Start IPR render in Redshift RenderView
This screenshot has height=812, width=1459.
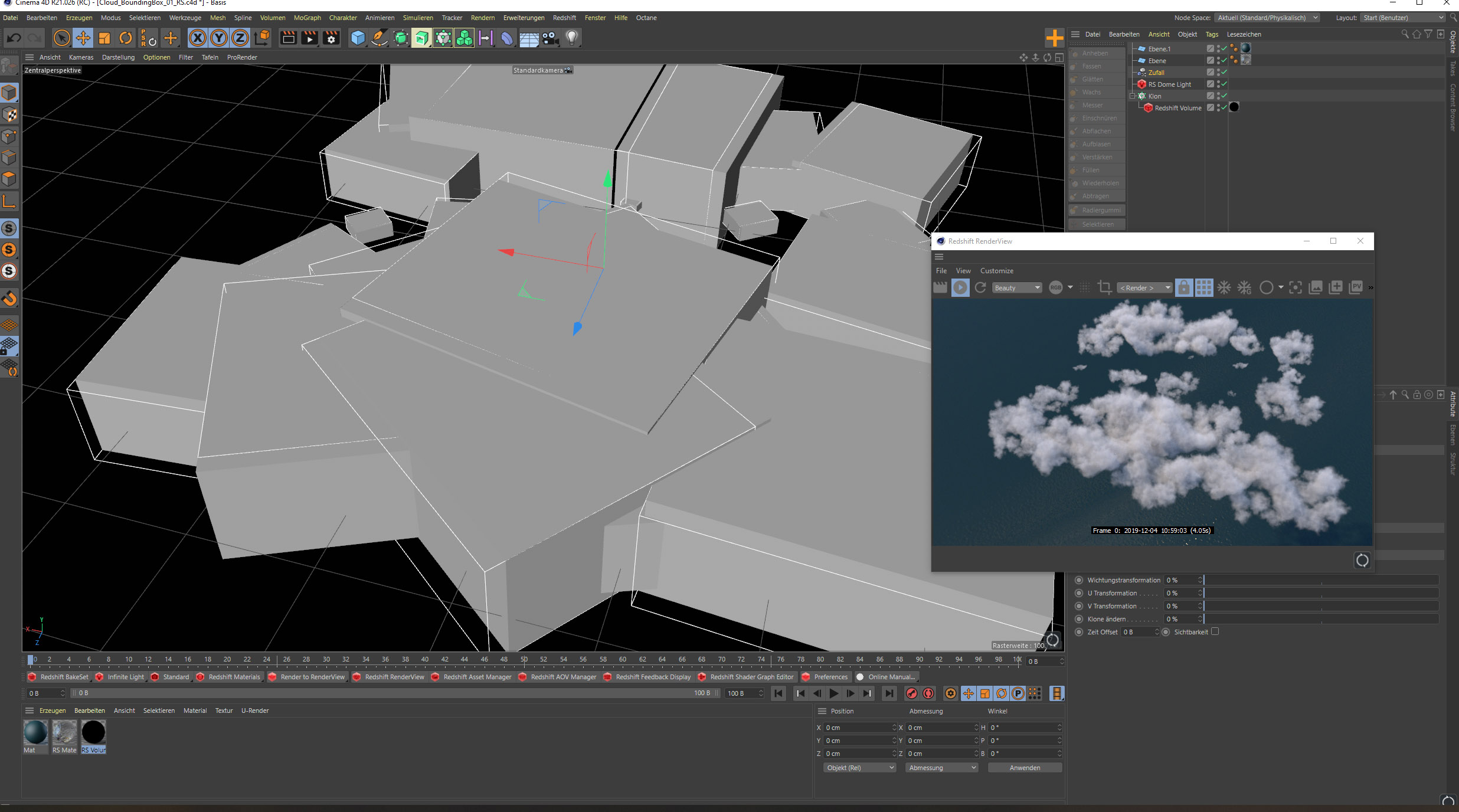960,287
